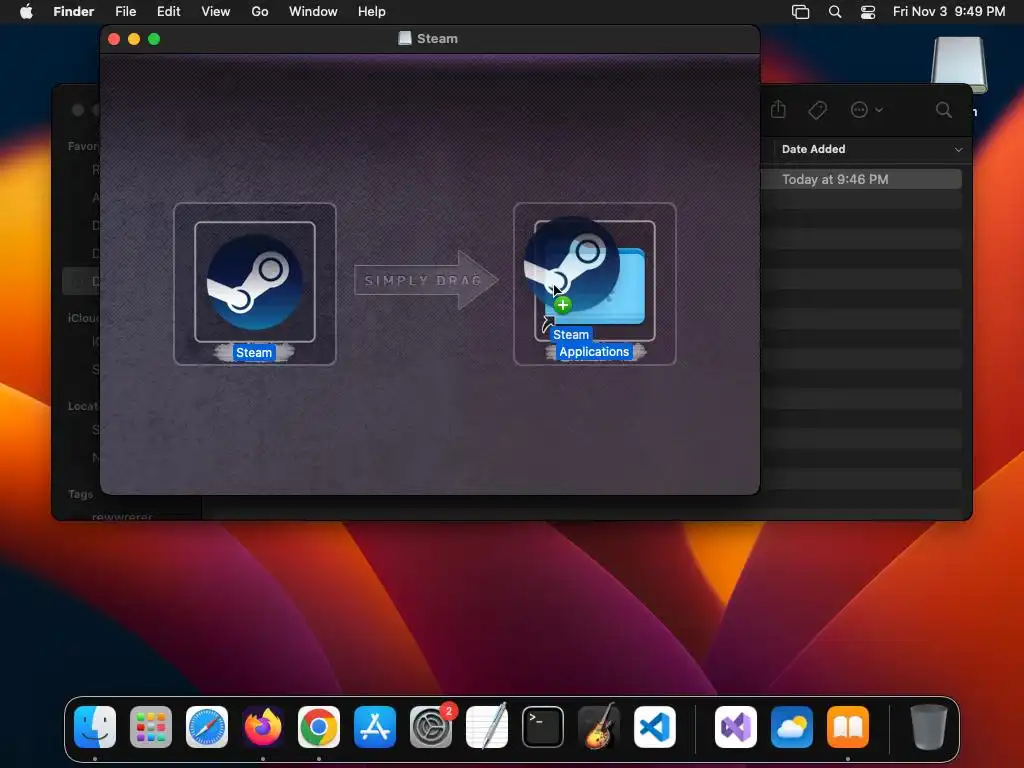Launch Google Chrome from the Dock
This screenshot has height=768, width=1024.
pos(319,727)
